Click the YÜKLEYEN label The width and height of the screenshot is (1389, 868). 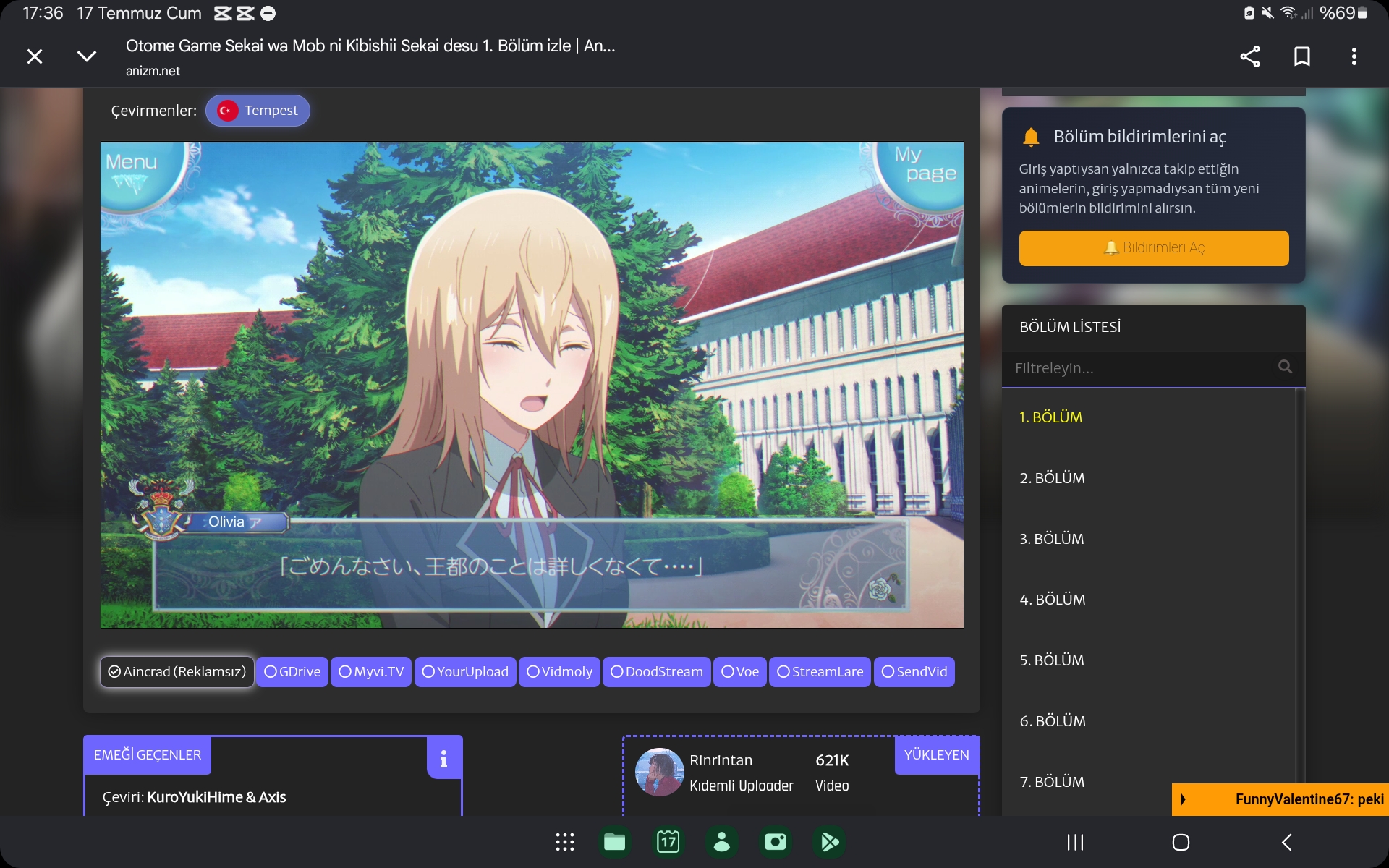pyautogui.click(x=937, y=755)
